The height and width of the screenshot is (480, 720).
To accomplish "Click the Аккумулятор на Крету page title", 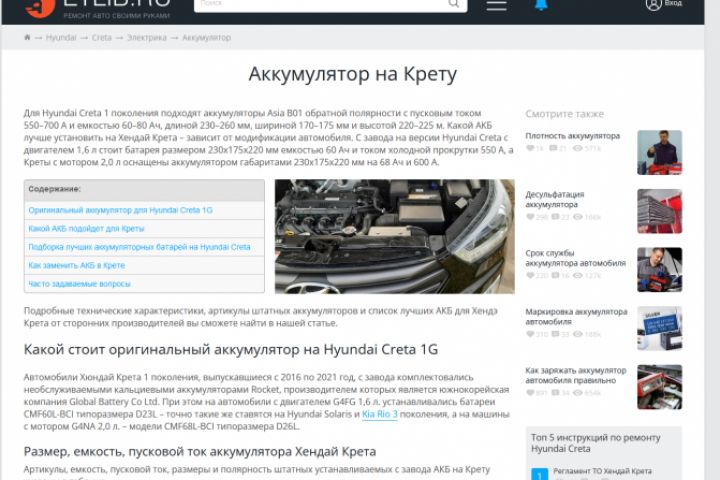I will coord(353,74).
